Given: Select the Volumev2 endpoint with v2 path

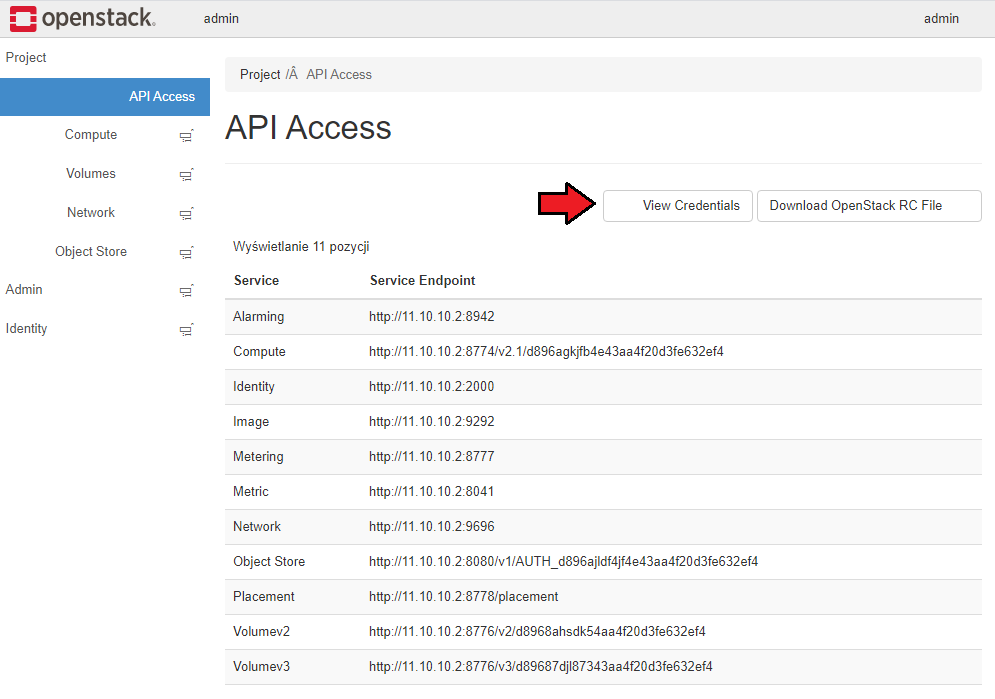Looking at the screenshot, I should point(537,631).
